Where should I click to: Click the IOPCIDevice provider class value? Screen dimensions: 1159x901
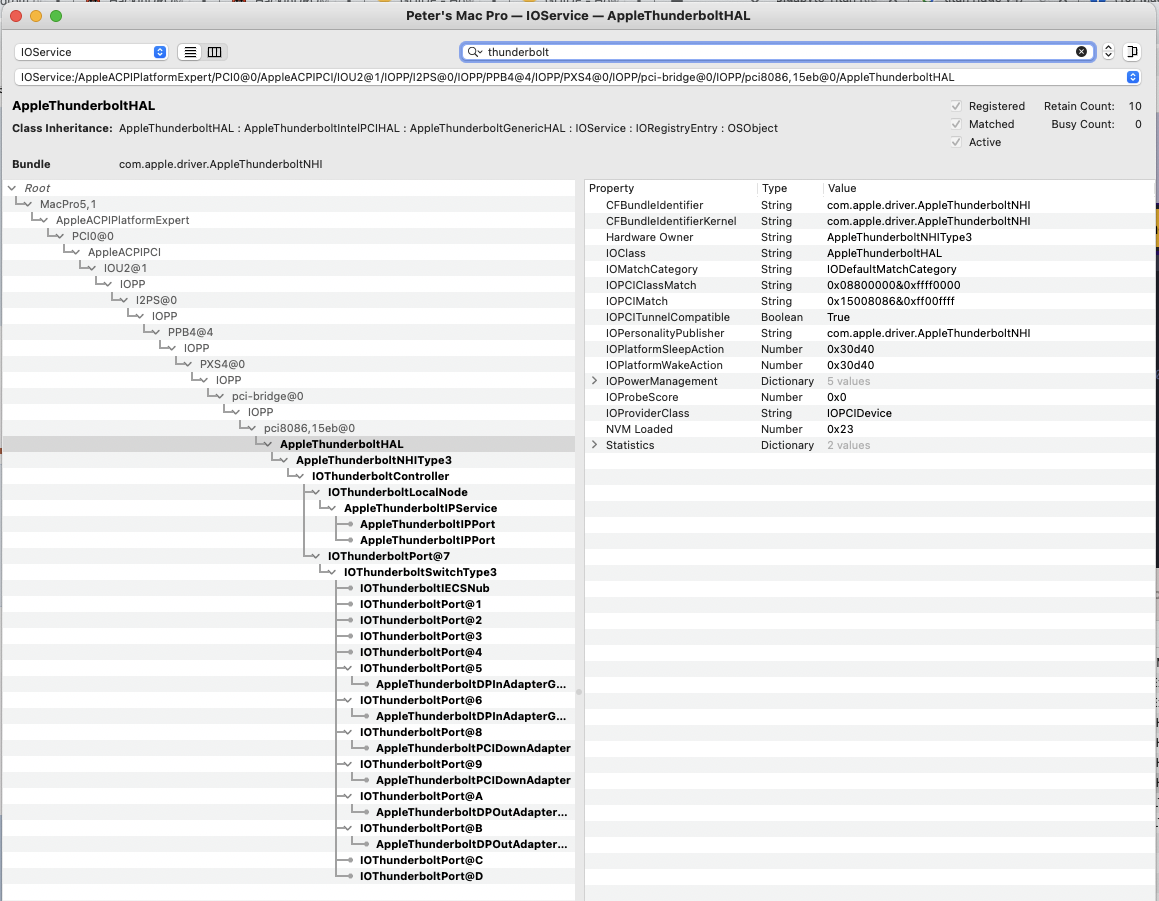[x=859, y=413]
